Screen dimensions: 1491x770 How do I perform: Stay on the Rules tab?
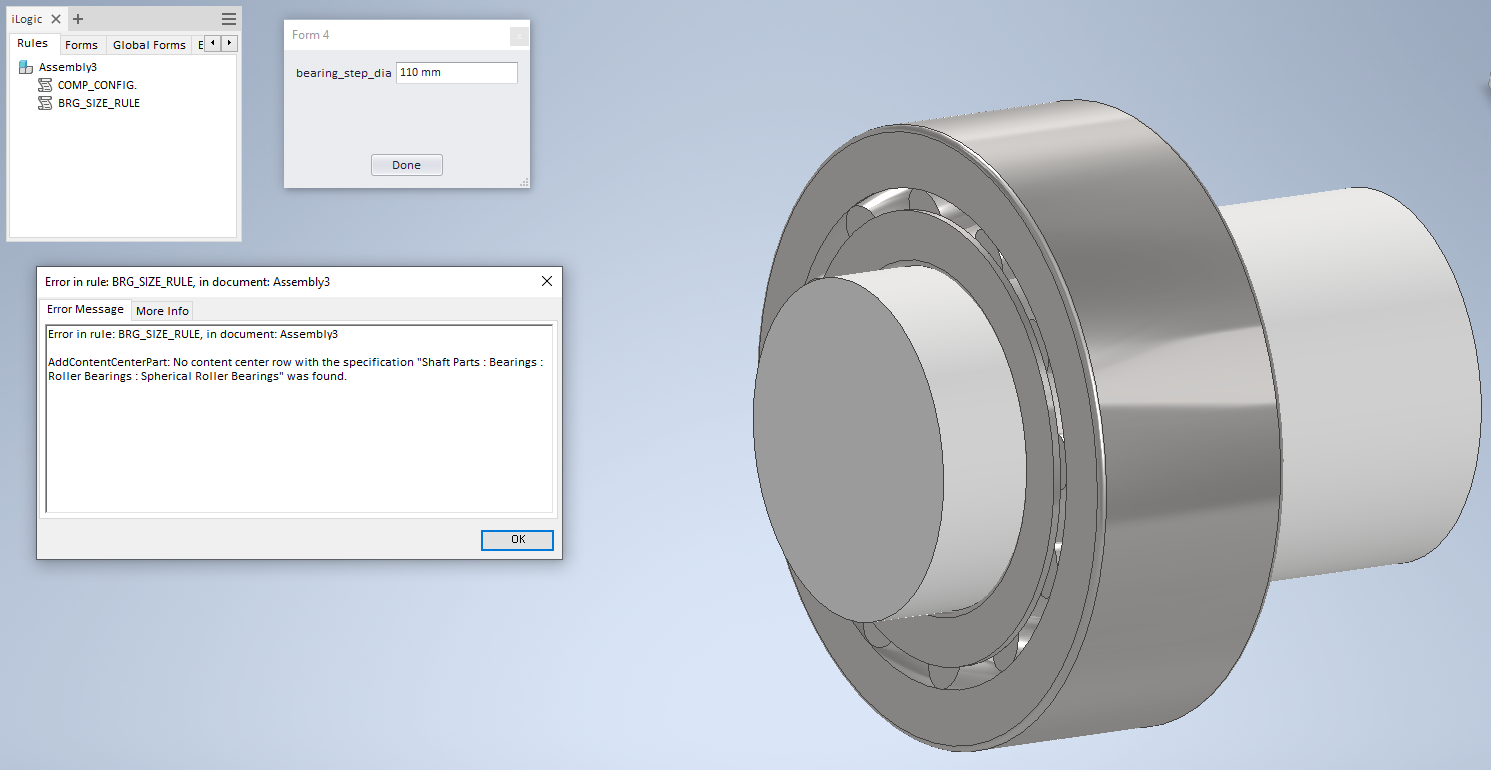(33, 43)
